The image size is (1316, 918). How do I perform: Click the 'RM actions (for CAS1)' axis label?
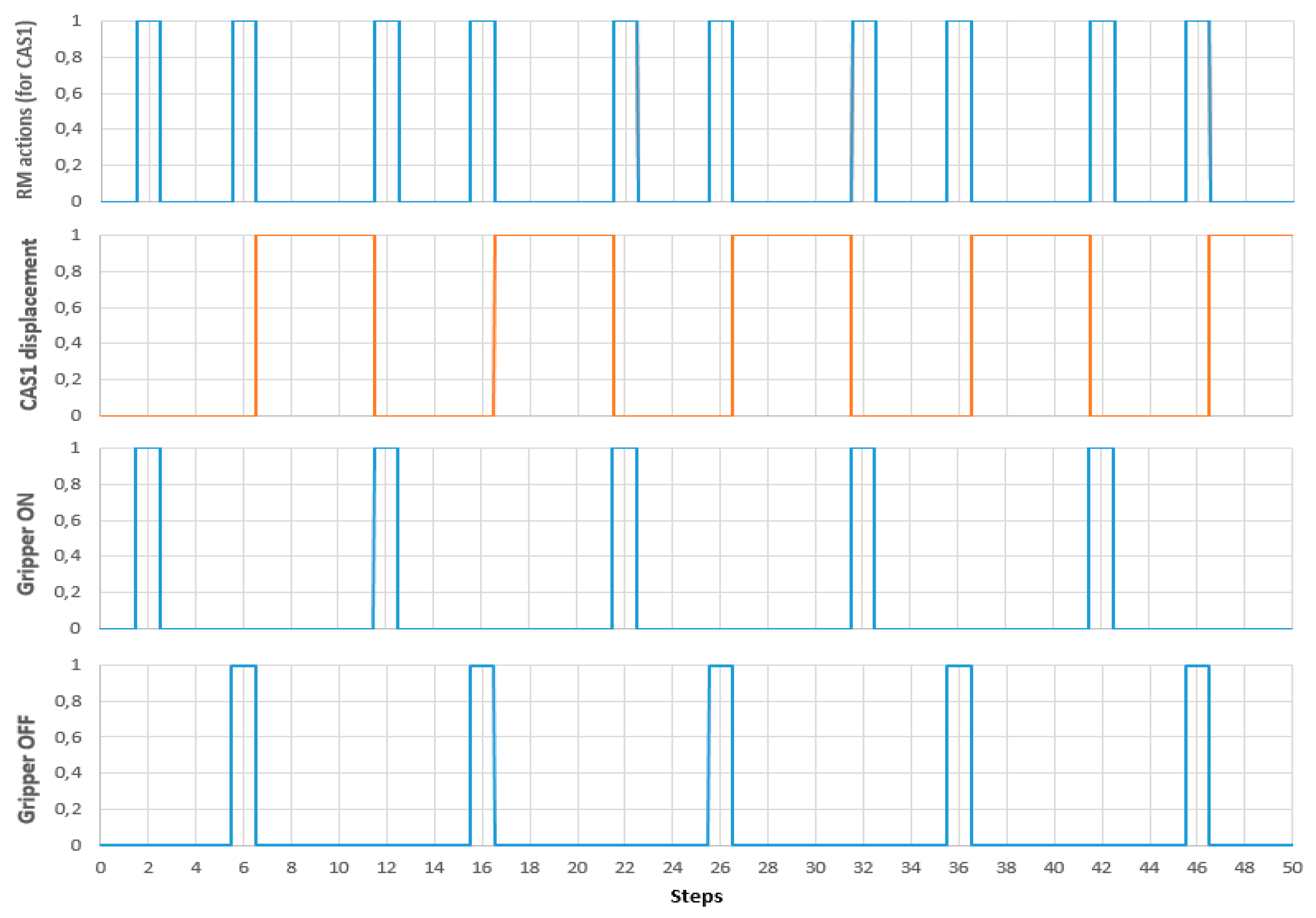(x=25, y=110)
